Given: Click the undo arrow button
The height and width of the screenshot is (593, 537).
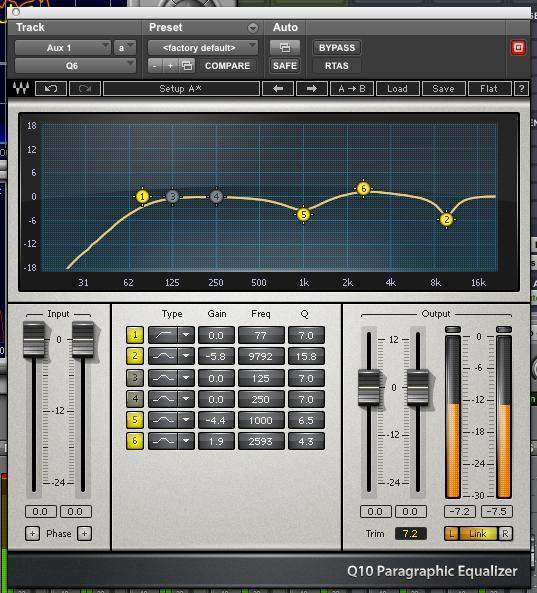Looking at the screenshot, I should pos(51,89).
